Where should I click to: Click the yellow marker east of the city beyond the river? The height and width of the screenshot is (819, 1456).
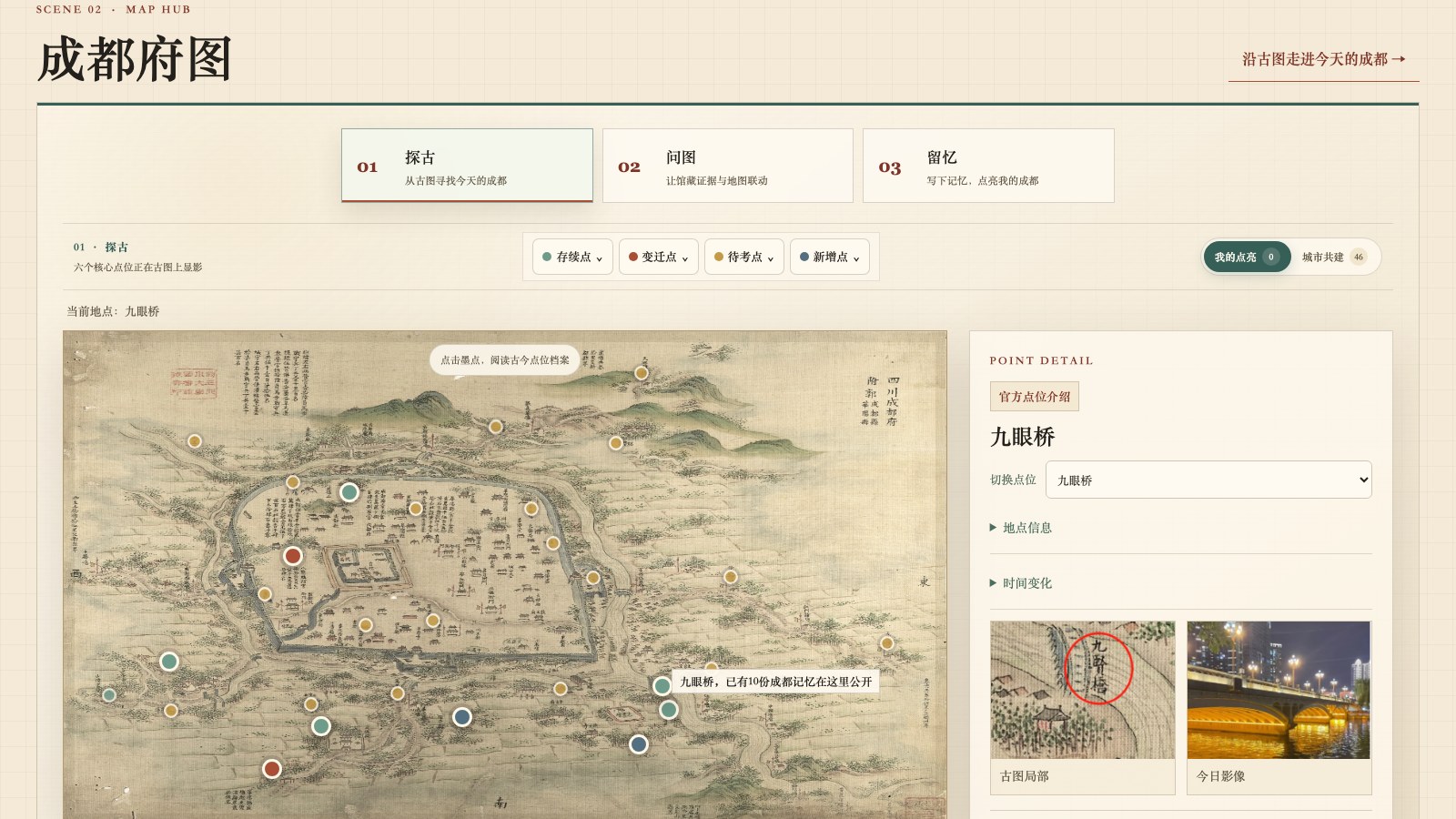(x=731, y=577)
